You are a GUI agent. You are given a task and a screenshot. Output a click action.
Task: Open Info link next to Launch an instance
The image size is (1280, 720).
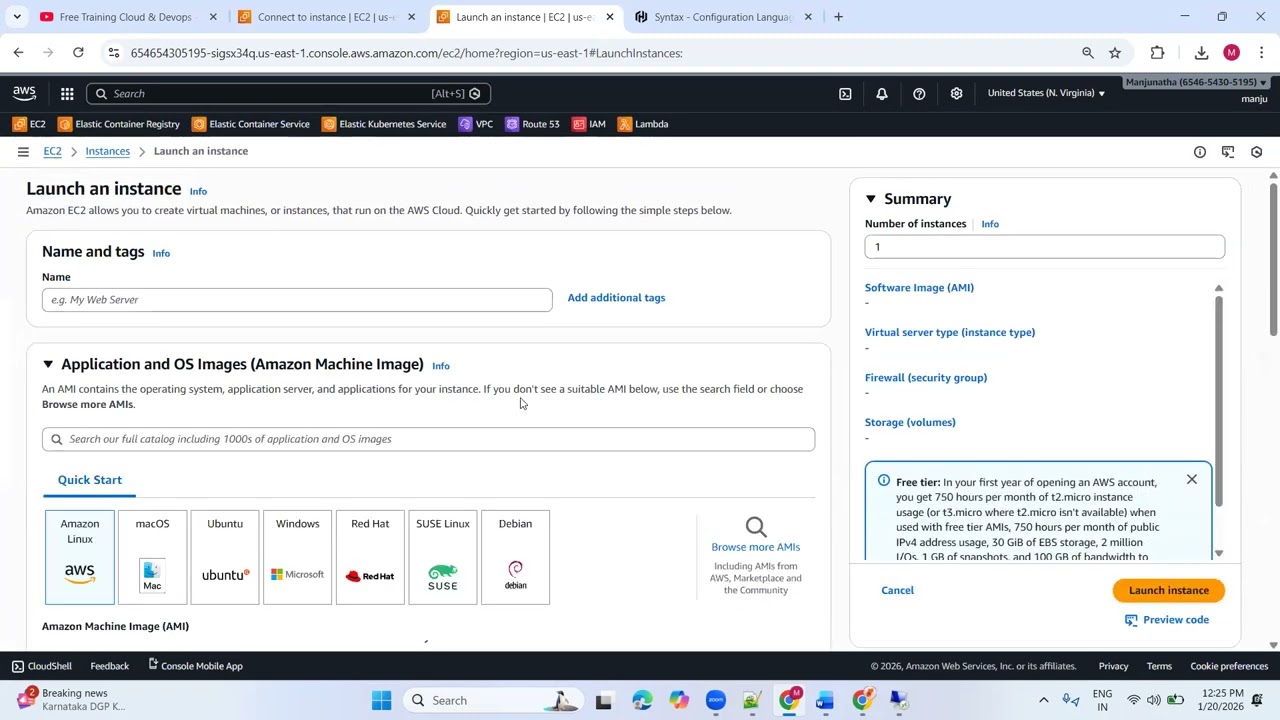point(198,191)
